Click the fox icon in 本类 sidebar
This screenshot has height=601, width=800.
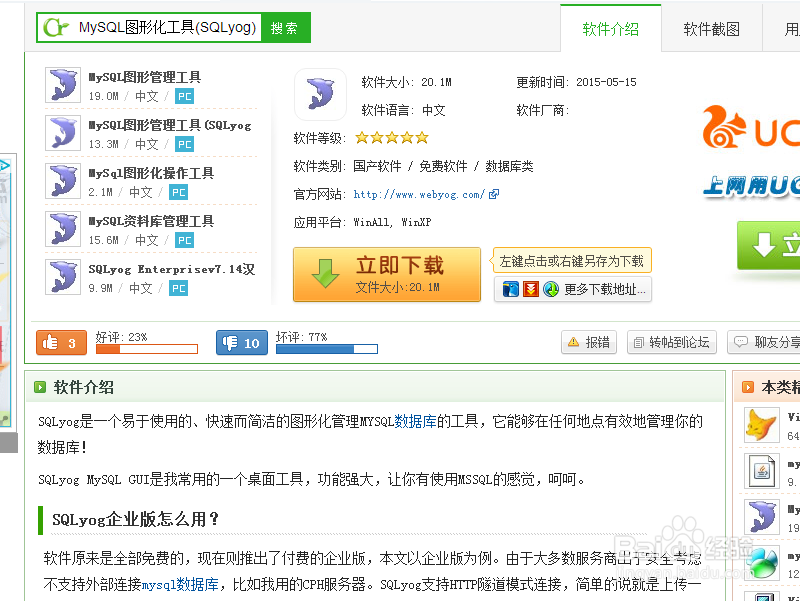[762, 425]
